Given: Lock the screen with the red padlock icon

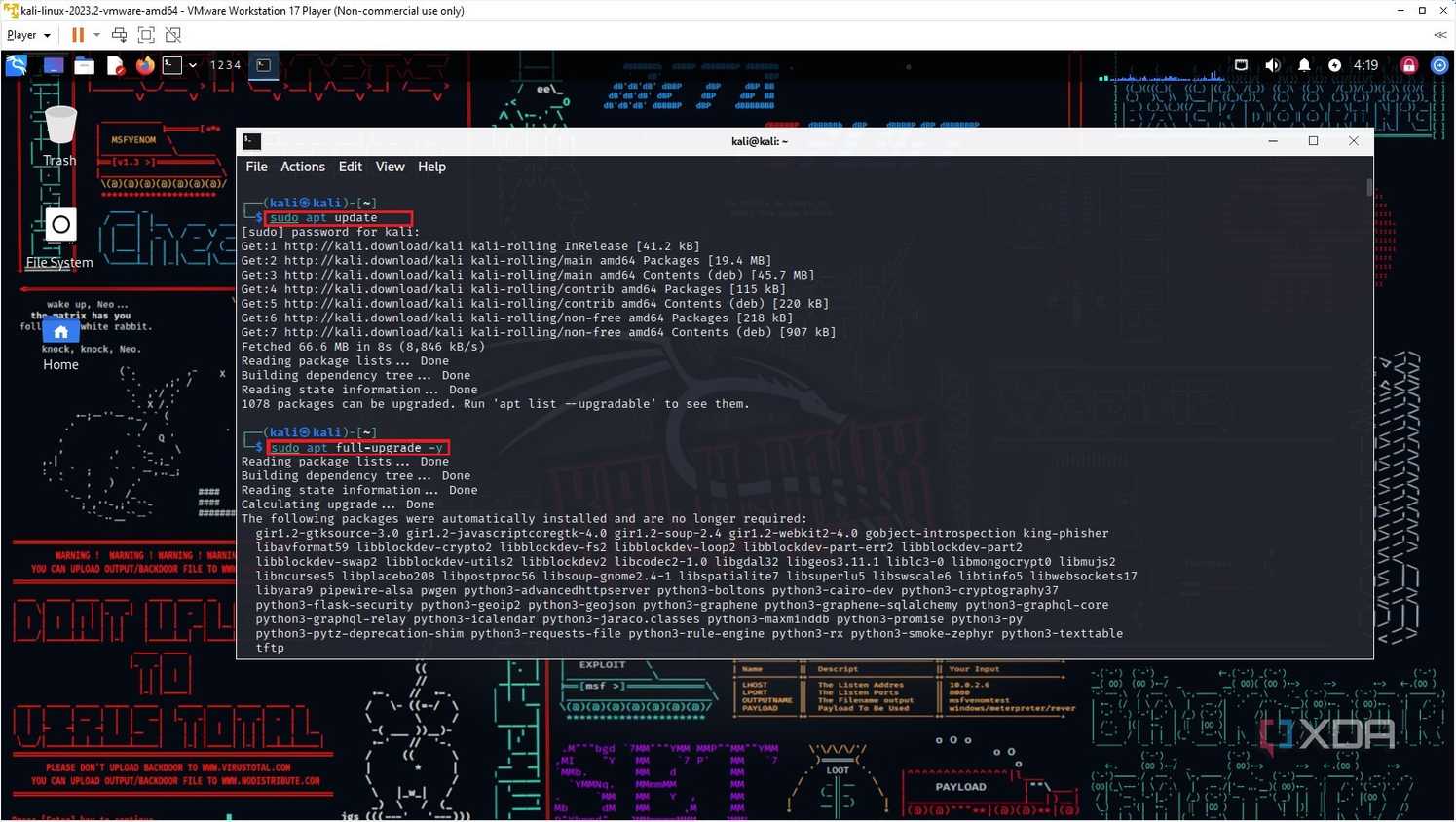Looking at the screenshot, I should tap(1408, 65).
